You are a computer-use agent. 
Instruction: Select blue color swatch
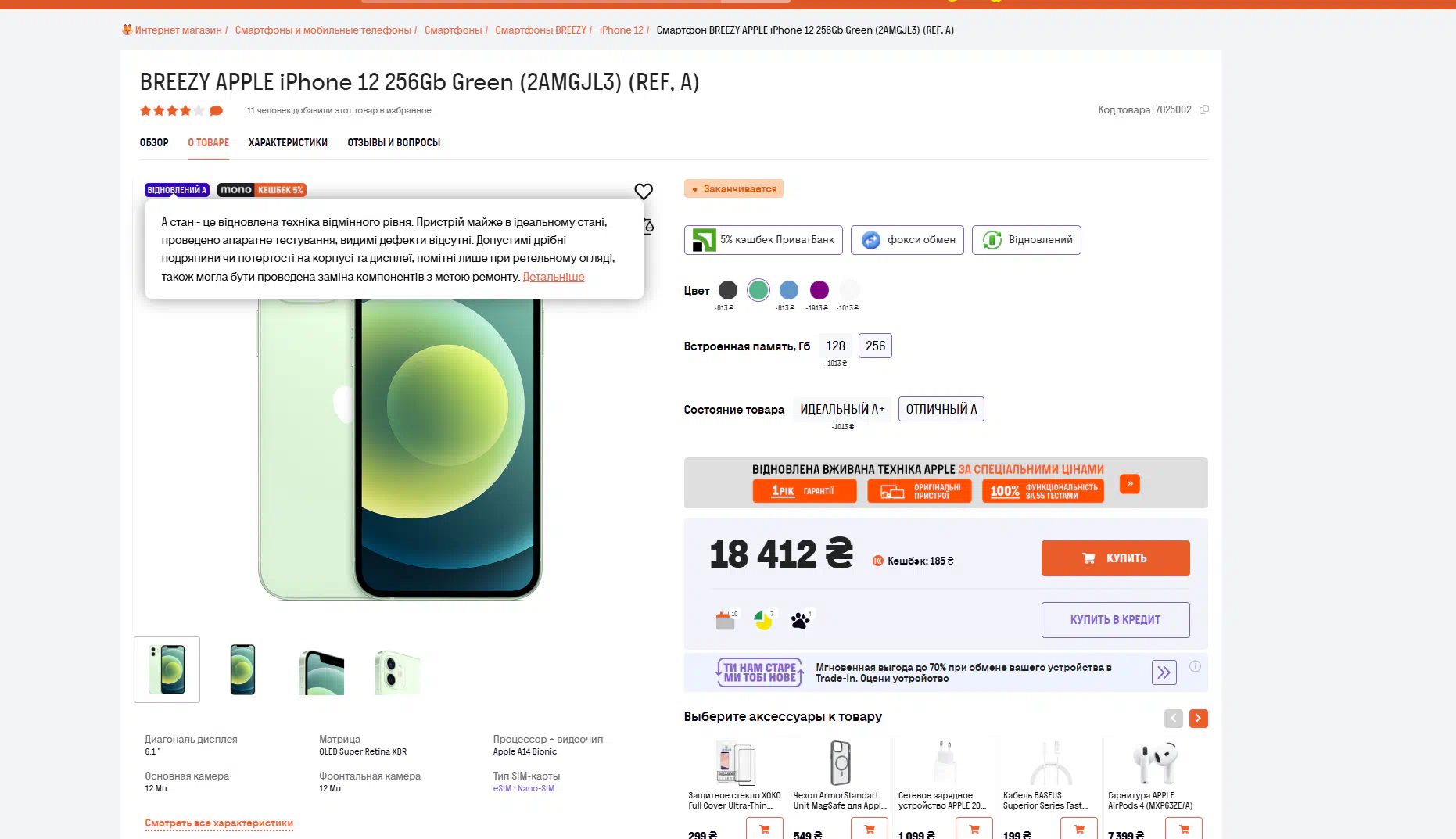[789, 290]
